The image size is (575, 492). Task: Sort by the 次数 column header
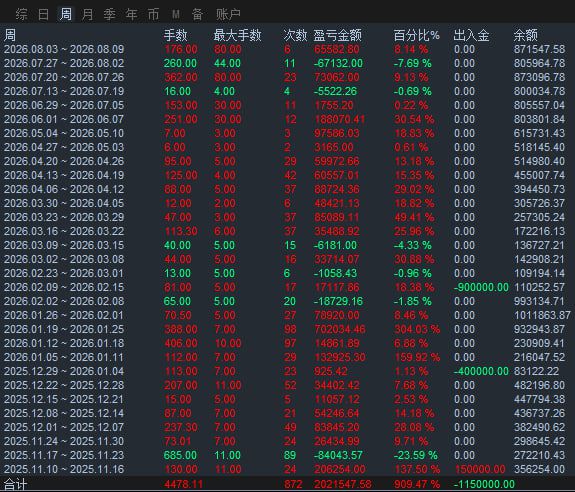[x=295, y=35]
